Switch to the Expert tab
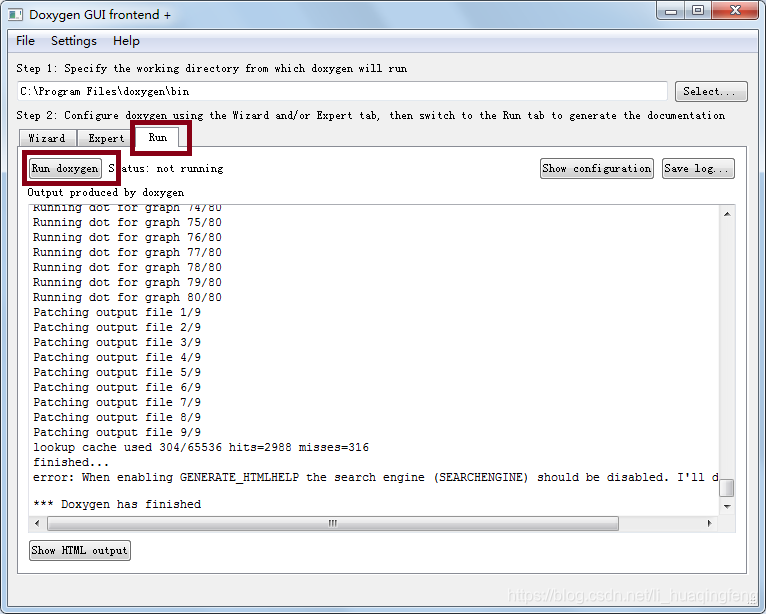This screenshot has width=767, height=614. click(106, 138)
